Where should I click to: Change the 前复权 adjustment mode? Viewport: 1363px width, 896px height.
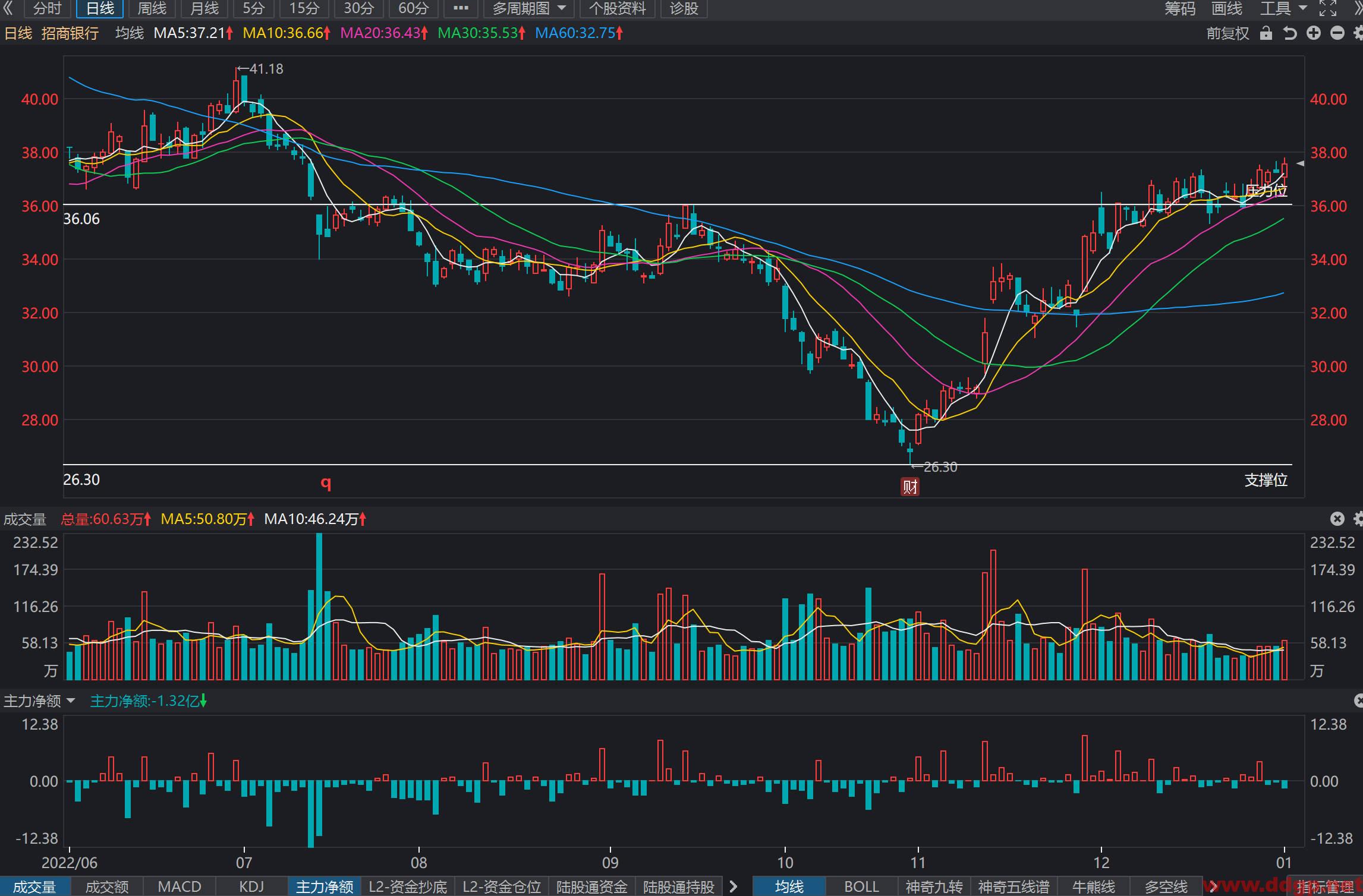click(1227, 33)
